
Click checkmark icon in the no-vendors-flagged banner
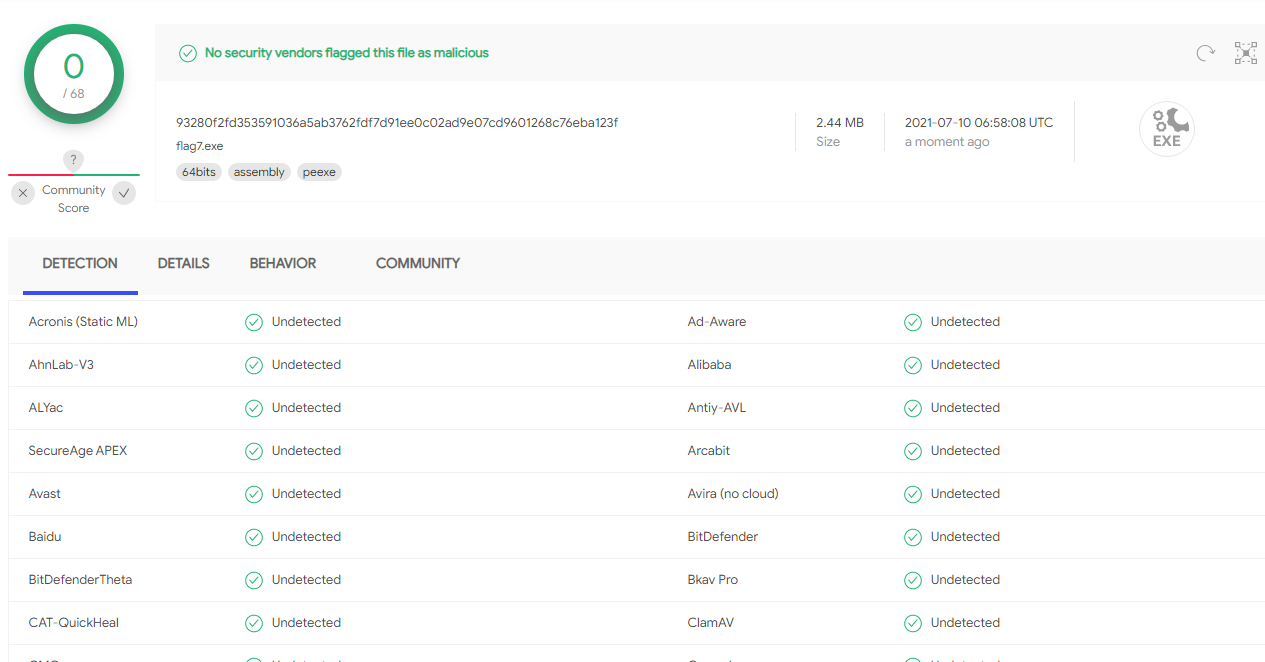coord(188,53)
